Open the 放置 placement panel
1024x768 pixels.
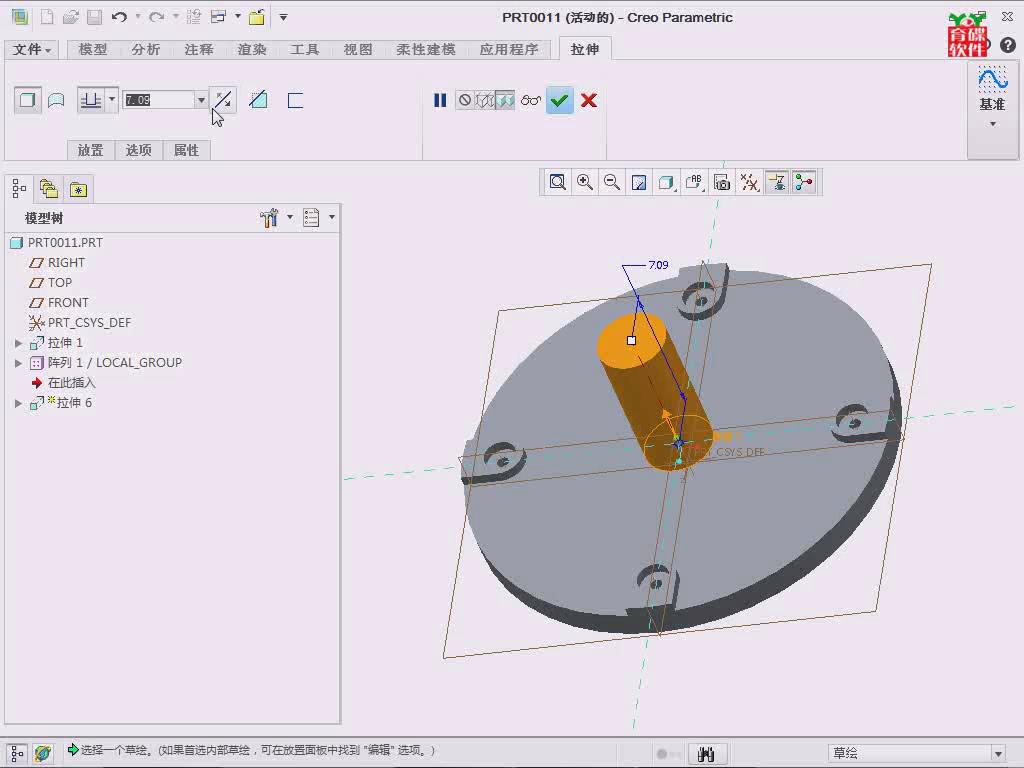pos(91,150)
